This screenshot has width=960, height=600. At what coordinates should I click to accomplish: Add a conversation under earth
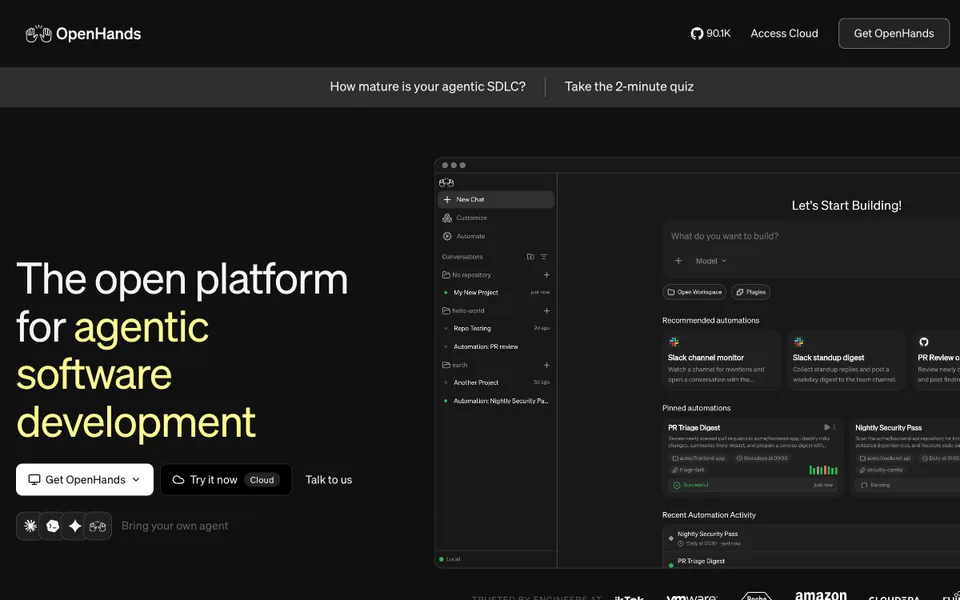[x=547, y=365]
